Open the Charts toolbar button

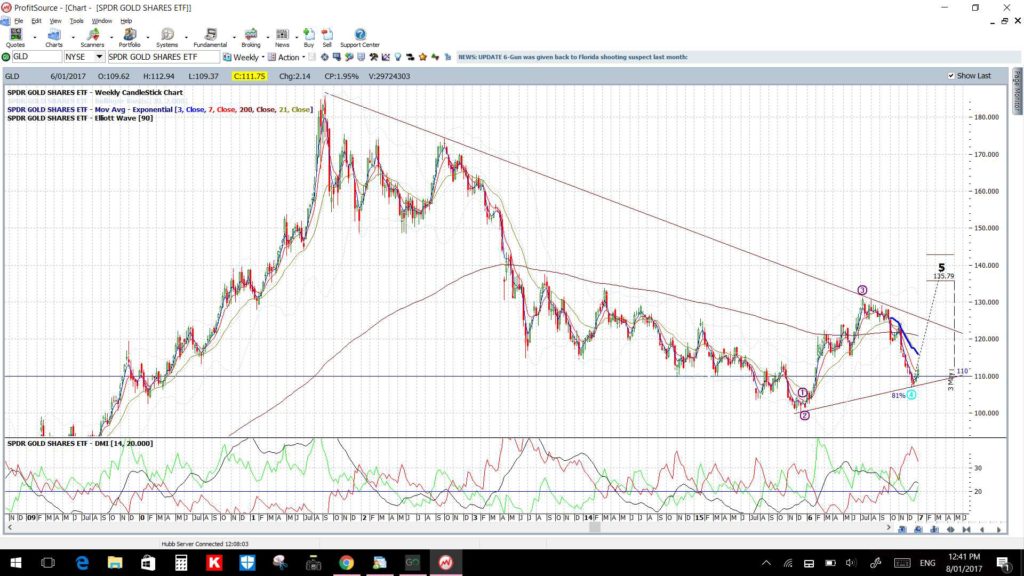pos(54,38)
